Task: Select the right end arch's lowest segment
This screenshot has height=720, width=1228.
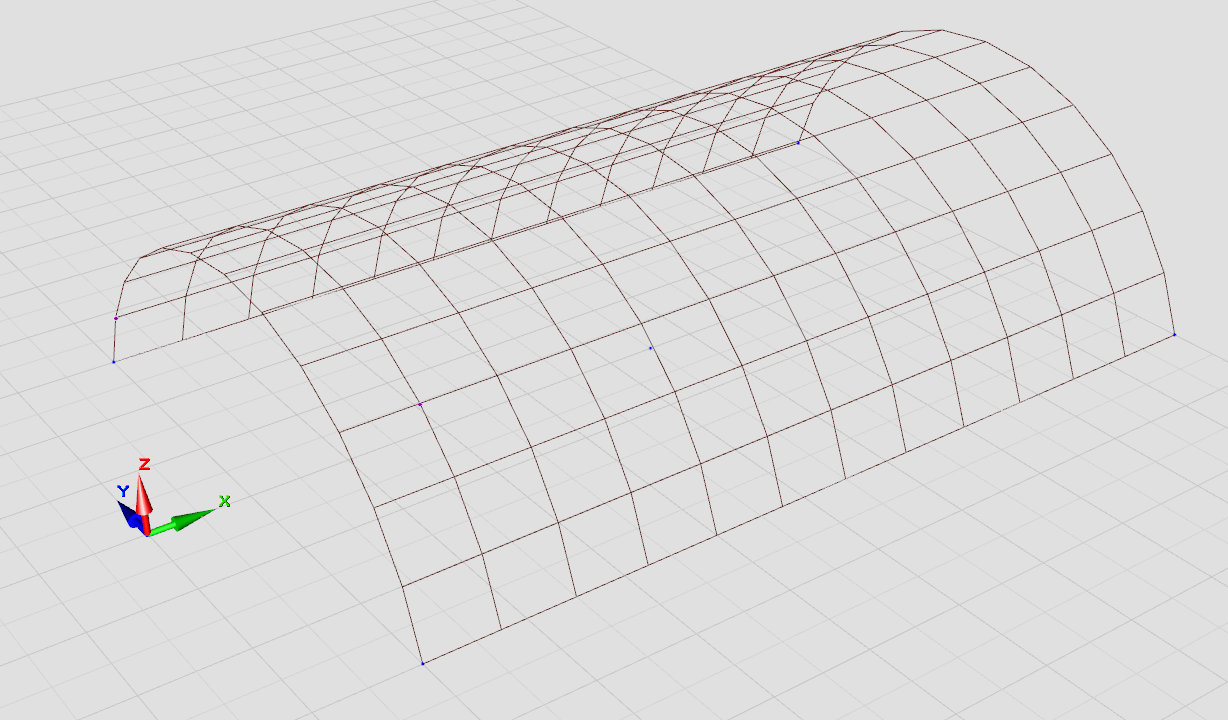Action: tap(1170, 305)
